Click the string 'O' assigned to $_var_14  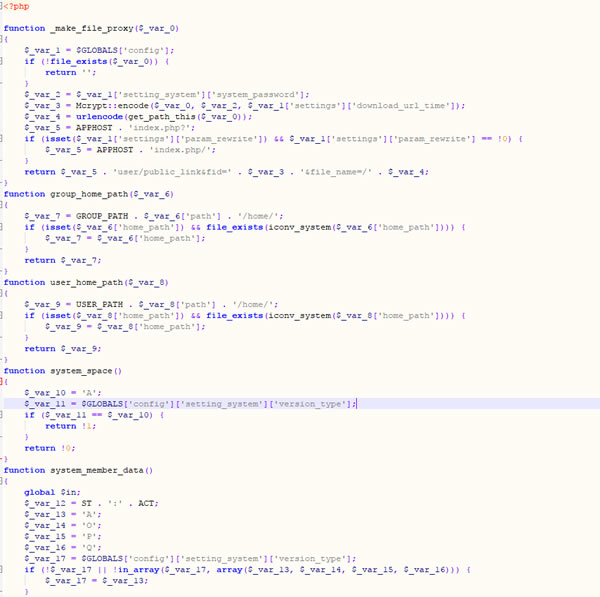point(89,525)
